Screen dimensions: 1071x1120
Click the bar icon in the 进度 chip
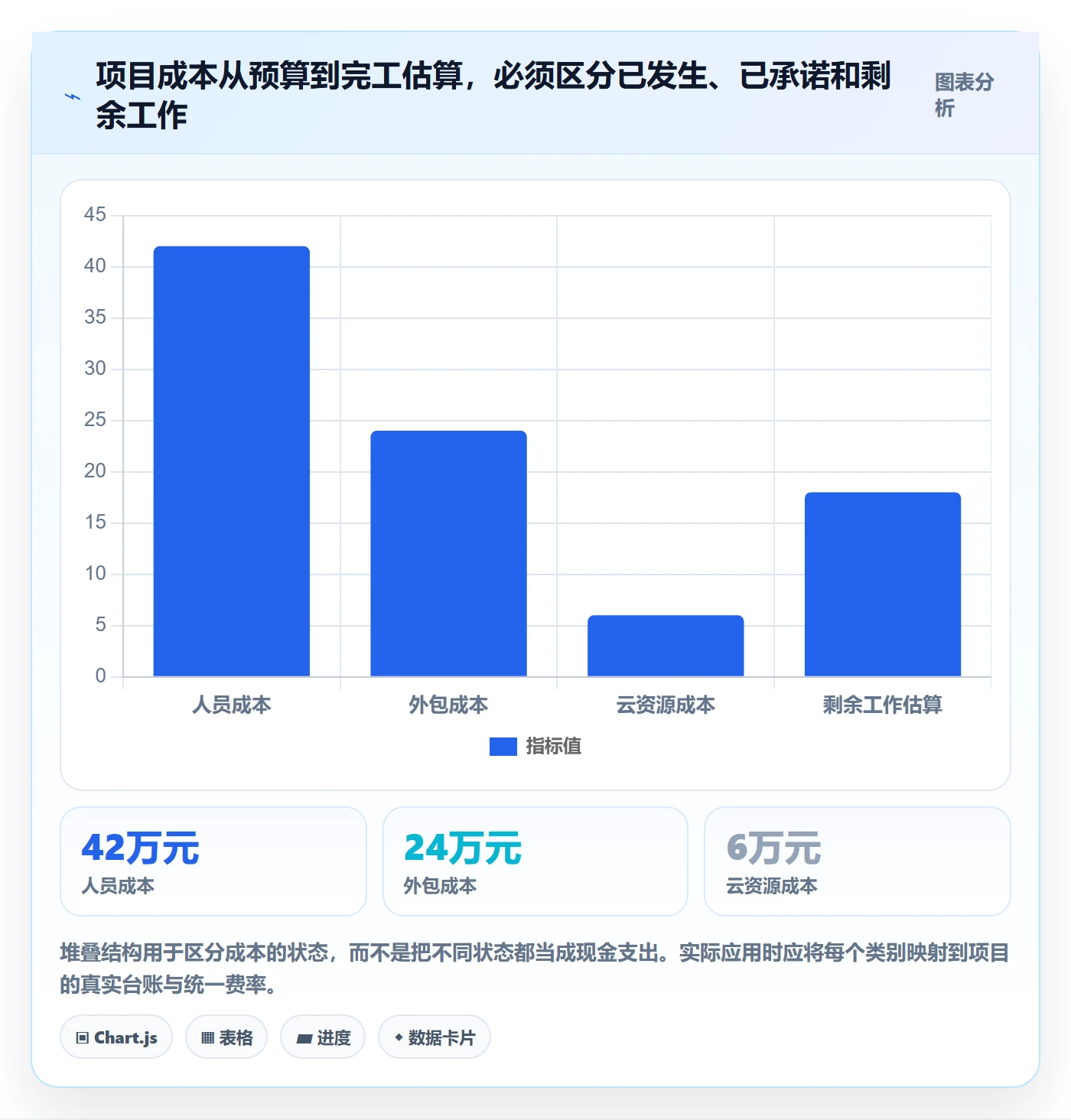pyautogui.click(x=304, y=1039)
